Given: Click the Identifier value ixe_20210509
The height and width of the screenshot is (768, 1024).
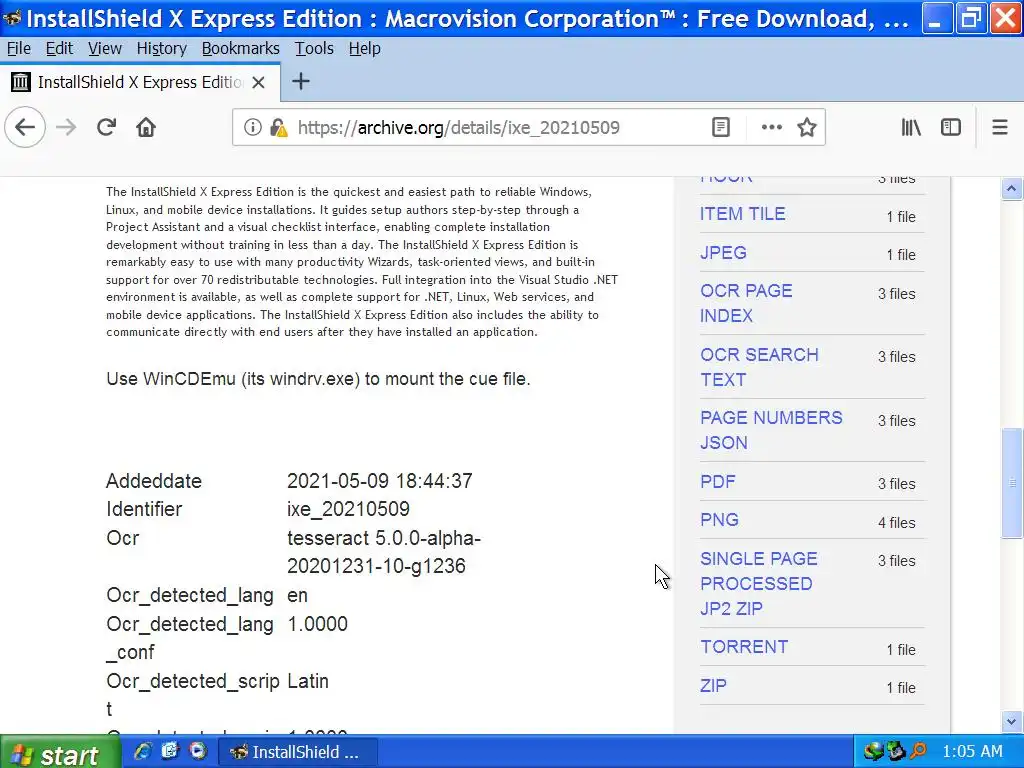Looking at the screenshot, I should pos(348,509).
